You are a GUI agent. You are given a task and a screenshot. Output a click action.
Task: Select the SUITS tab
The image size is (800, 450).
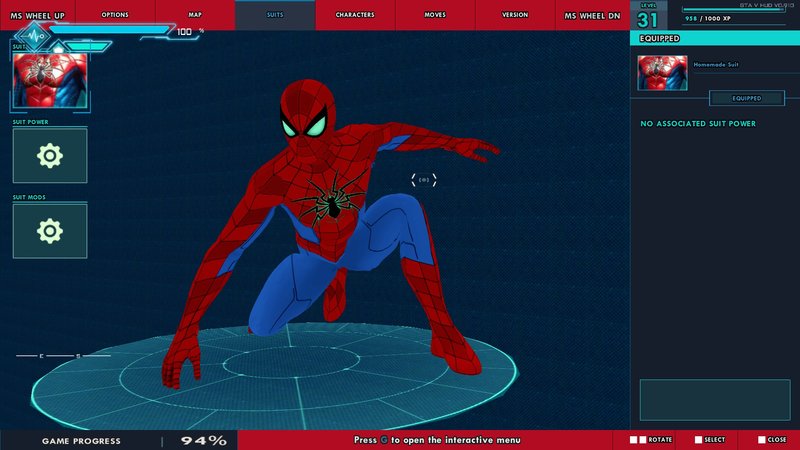click(x=275, y=15)
